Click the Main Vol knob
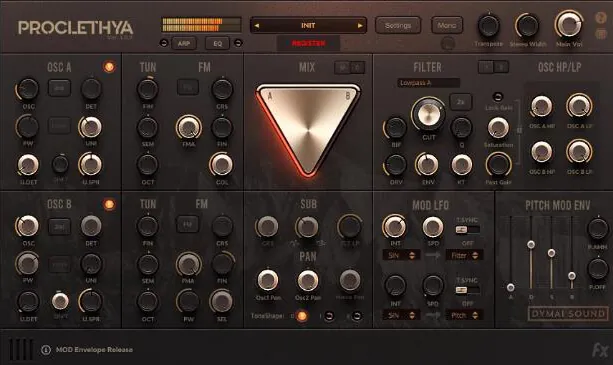Screen dimensions: 613x365 coord(568,25)
